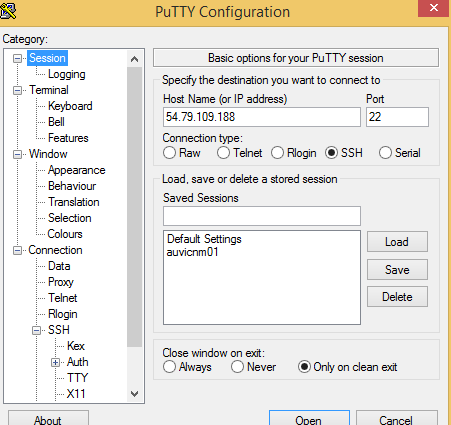
Task: Click the category tree scroll down arrow
Action: 134,394
